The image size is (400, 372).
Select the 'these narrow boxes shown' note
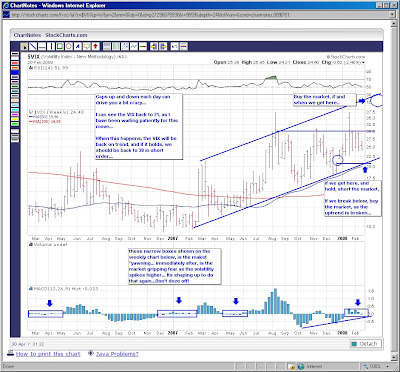point(175,266)
